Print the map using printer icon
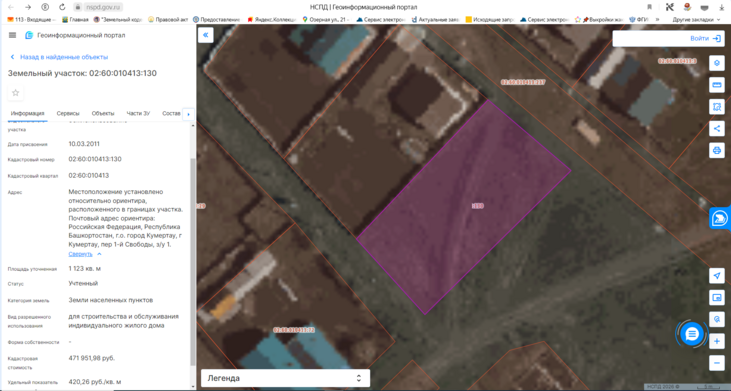This screenshot has width=731, height=391. point(717,151)
